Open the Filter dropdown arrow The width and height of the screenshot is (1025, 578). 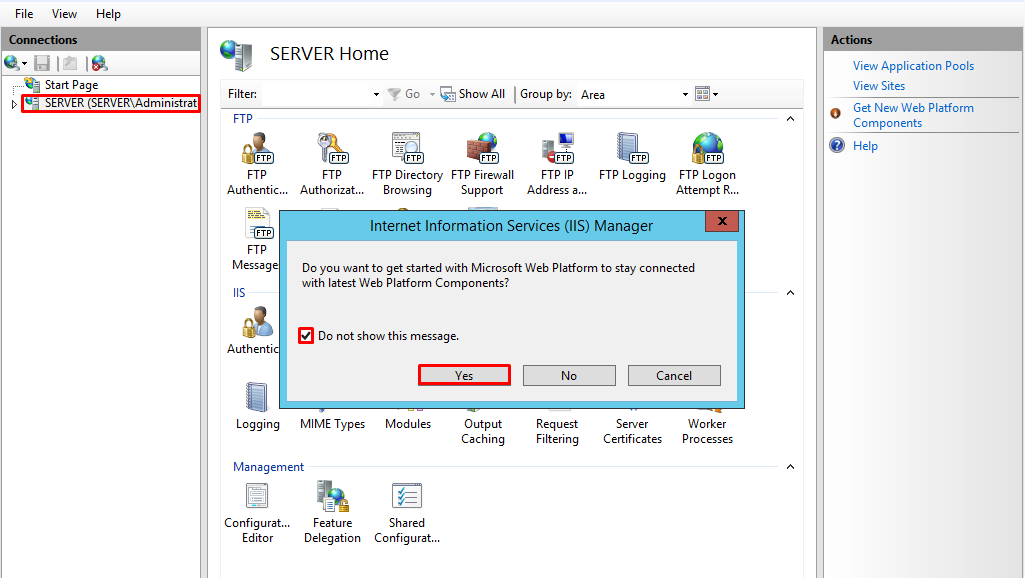point(376,95)
